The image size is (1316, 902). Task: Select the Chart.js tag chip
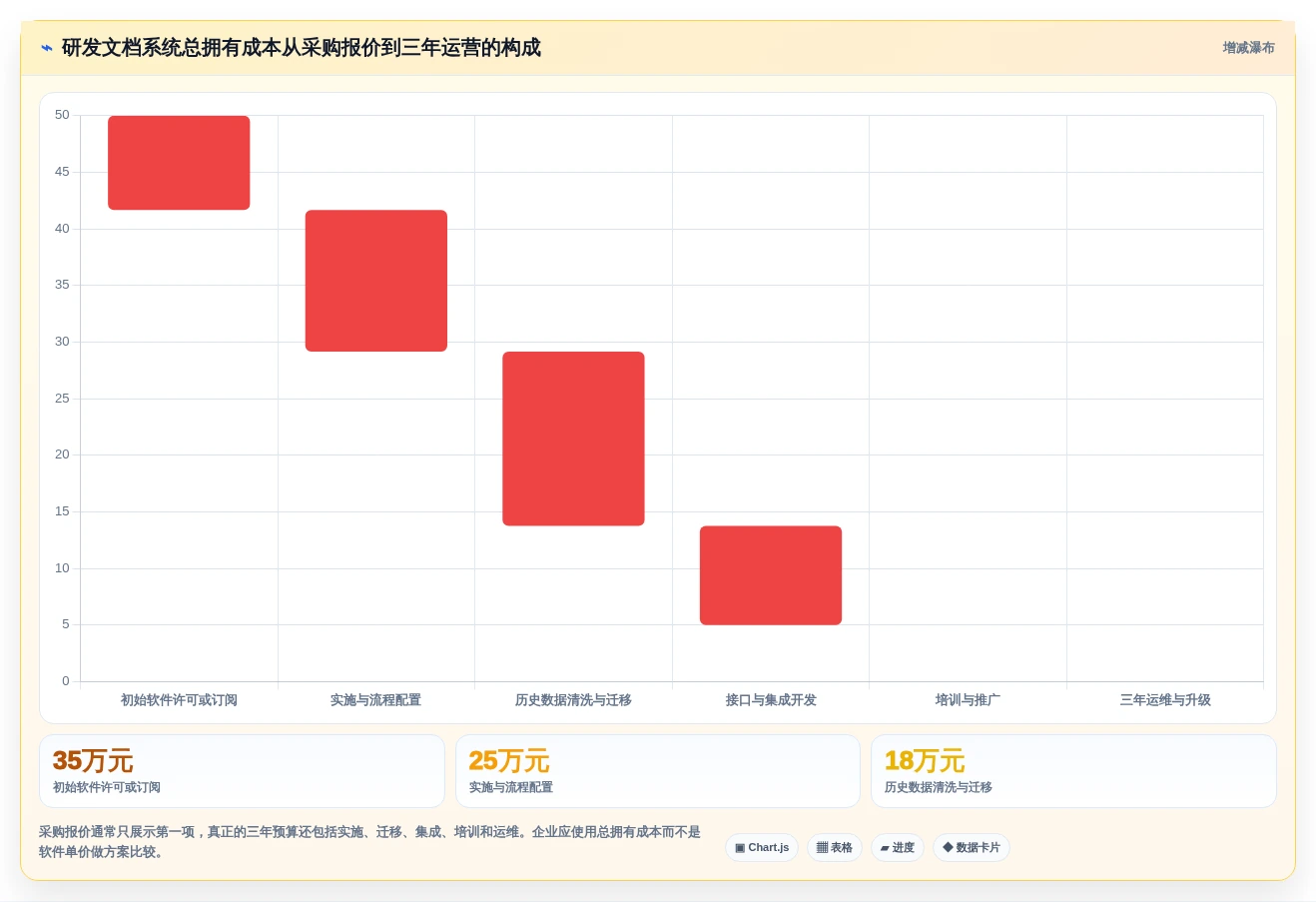[x=762, y=847]
